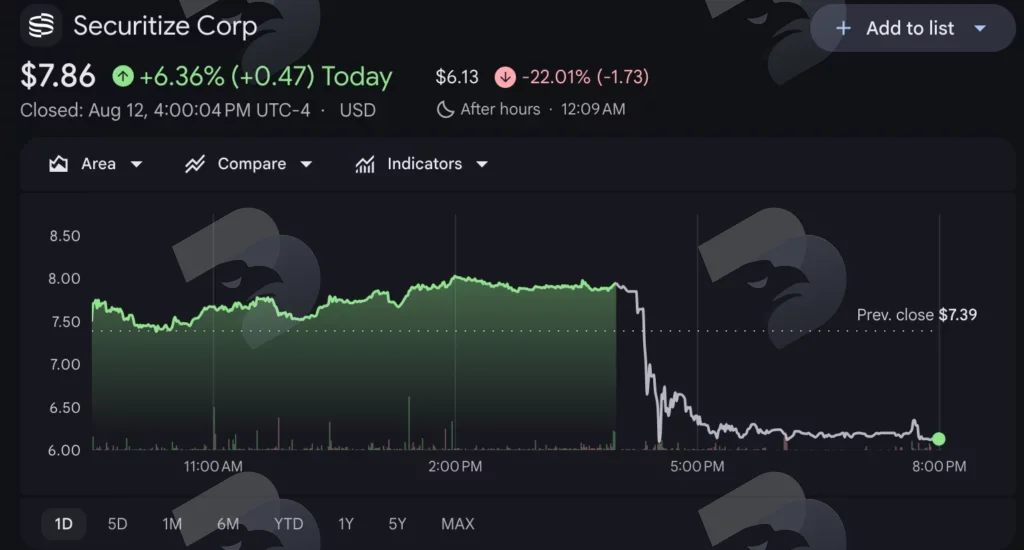Click the Securitize Corp logo icon
Viewport: 1024px width, 550px height.
point(41,26)
